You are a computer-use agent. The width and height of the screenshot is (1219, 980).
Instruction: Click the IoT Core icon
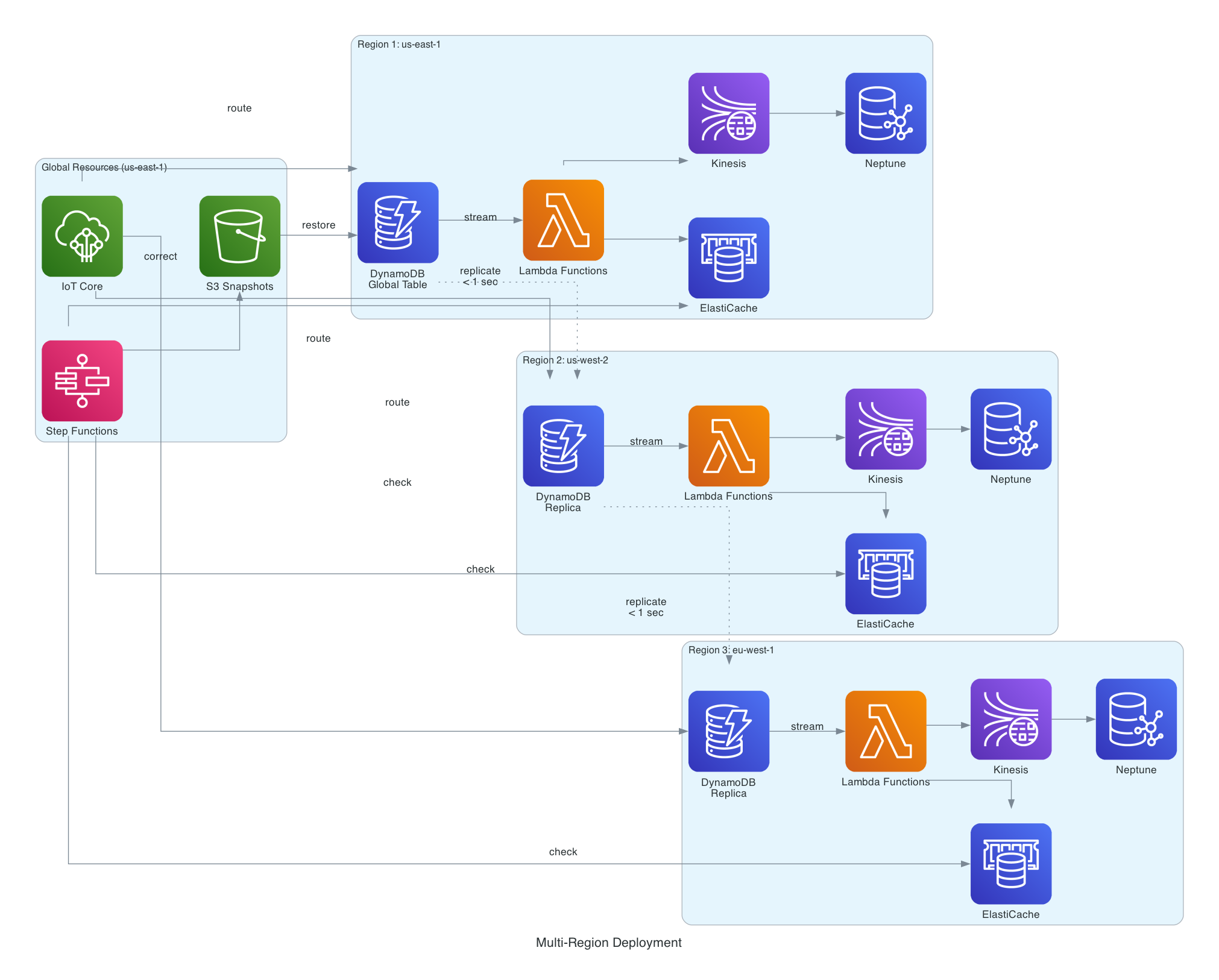(x=82, y=236)
